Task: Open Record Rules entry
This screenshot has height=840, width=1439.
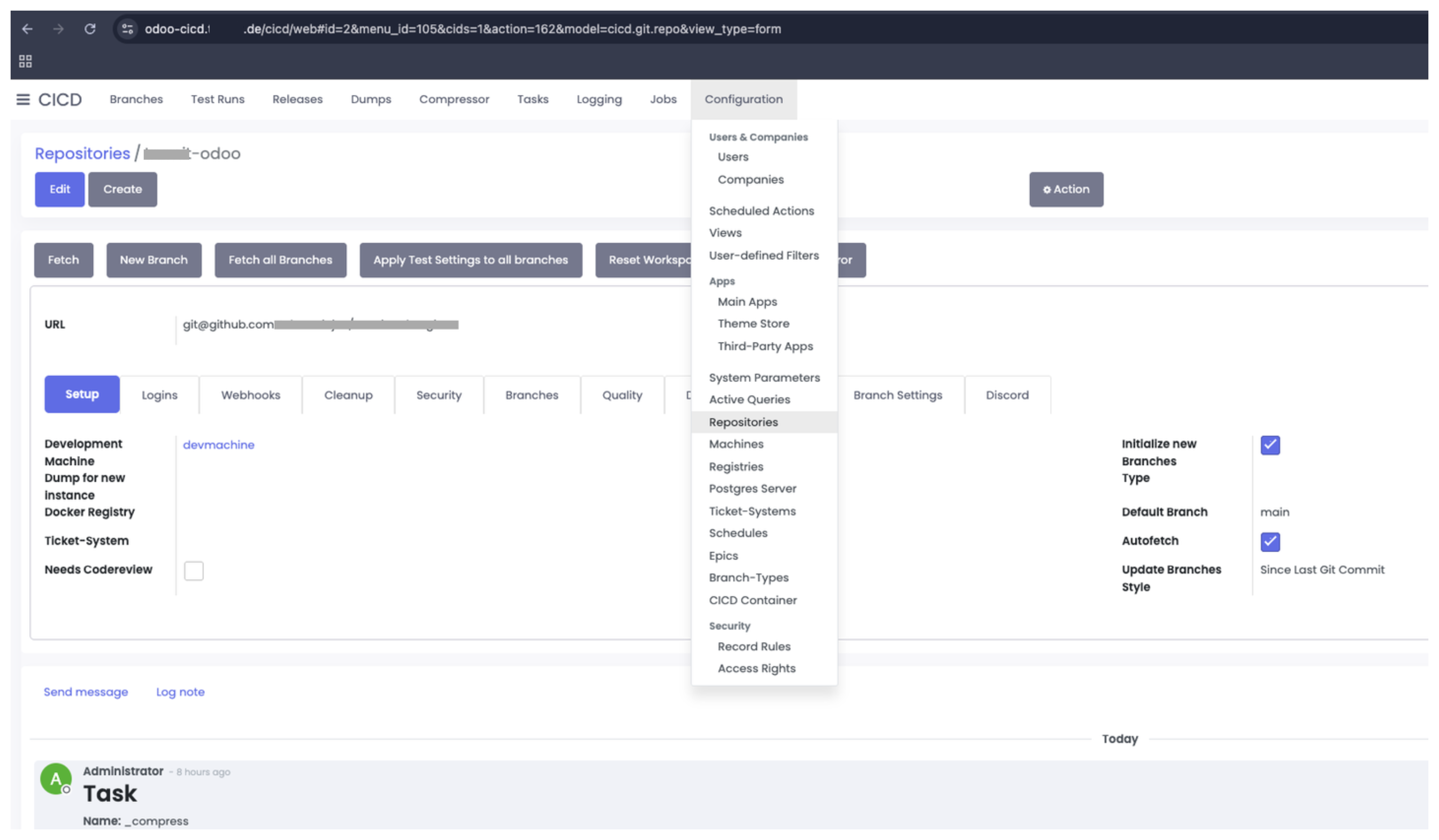Action: pos(764,647)
